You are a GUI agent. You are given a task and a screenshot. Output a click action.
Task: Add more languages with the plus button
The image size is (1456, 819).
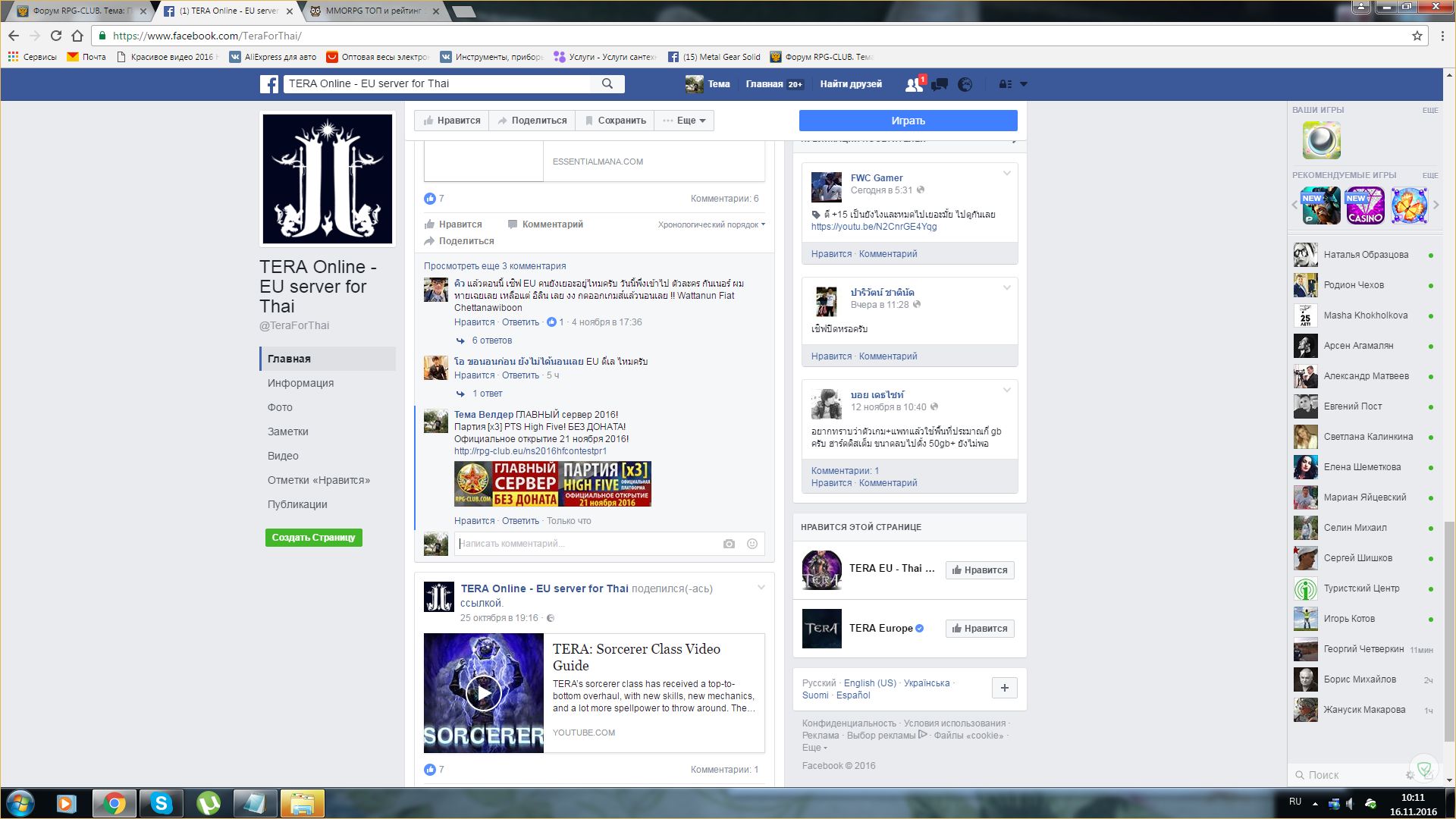pos(1005,688)
